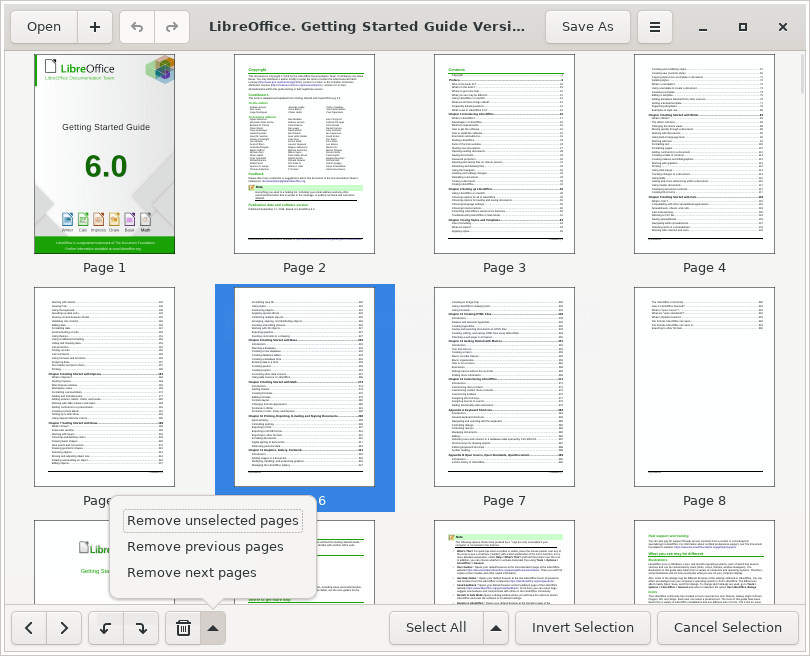Rotate selected page counterclockwise
810x656 pixels.
pyautogui.click(x=106, y=628)
